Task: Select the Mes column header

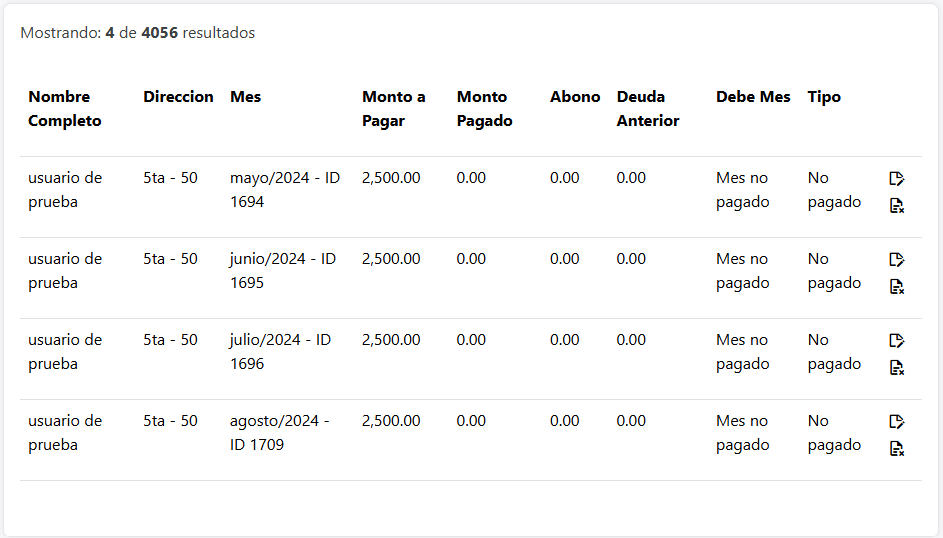Action: point(245,97)
